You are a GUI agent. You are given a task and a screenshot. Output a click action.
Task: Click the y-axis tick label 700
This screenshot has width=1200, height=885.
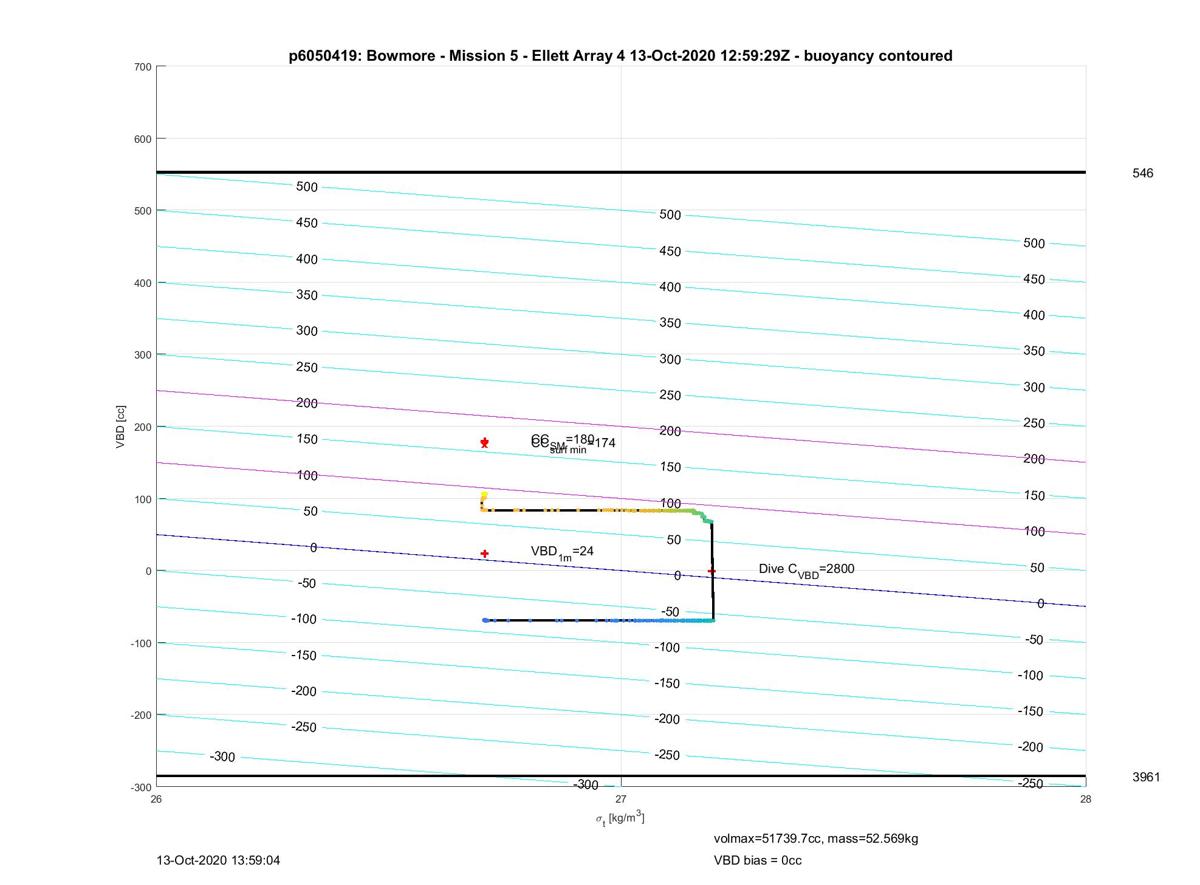coord(141,67)
